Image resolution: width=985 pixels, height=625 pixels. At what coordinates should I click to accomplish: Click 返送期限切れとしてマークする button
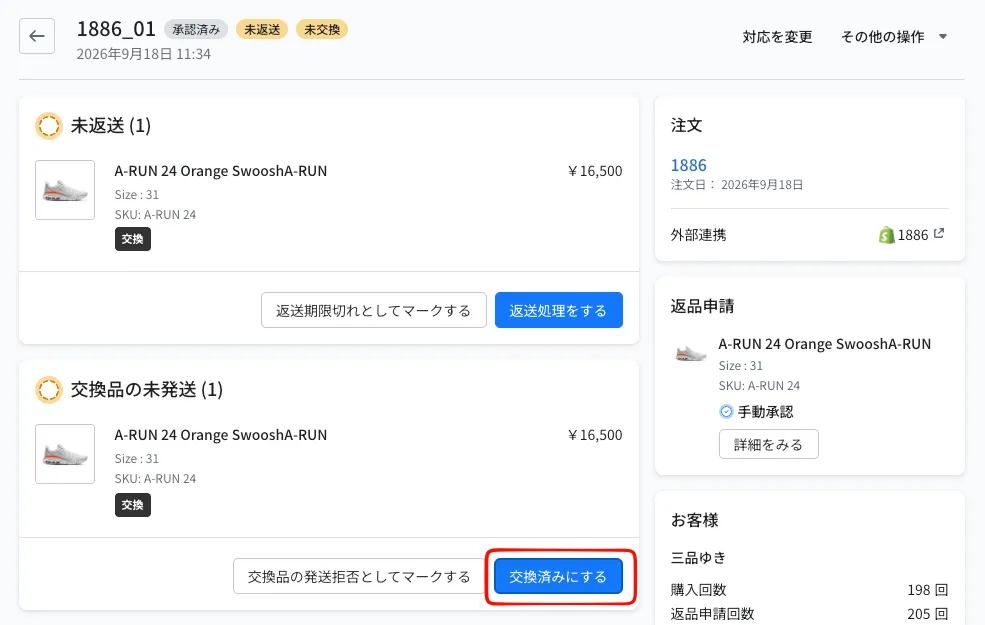click(x=374, y=310)
